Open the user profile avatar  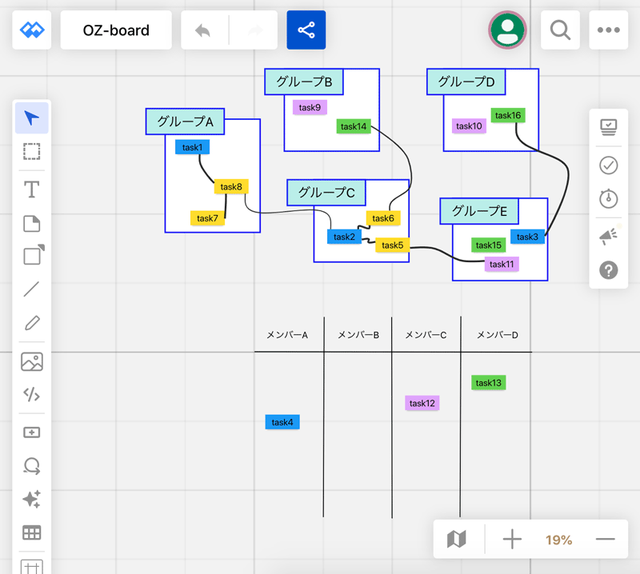(x=507, y=30)
